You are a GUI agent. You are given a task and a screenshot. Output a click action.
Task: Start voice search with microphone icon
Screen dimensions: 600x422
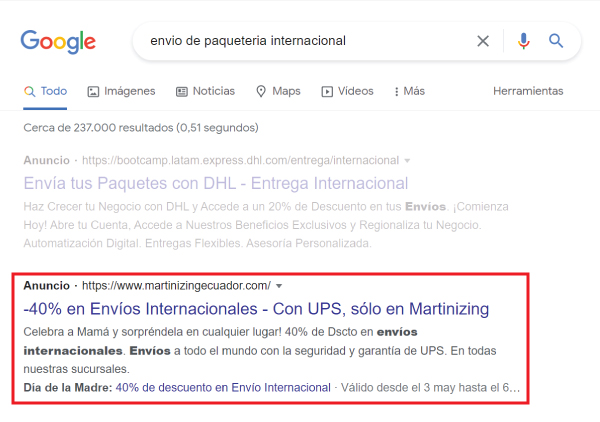coord(523,41)
